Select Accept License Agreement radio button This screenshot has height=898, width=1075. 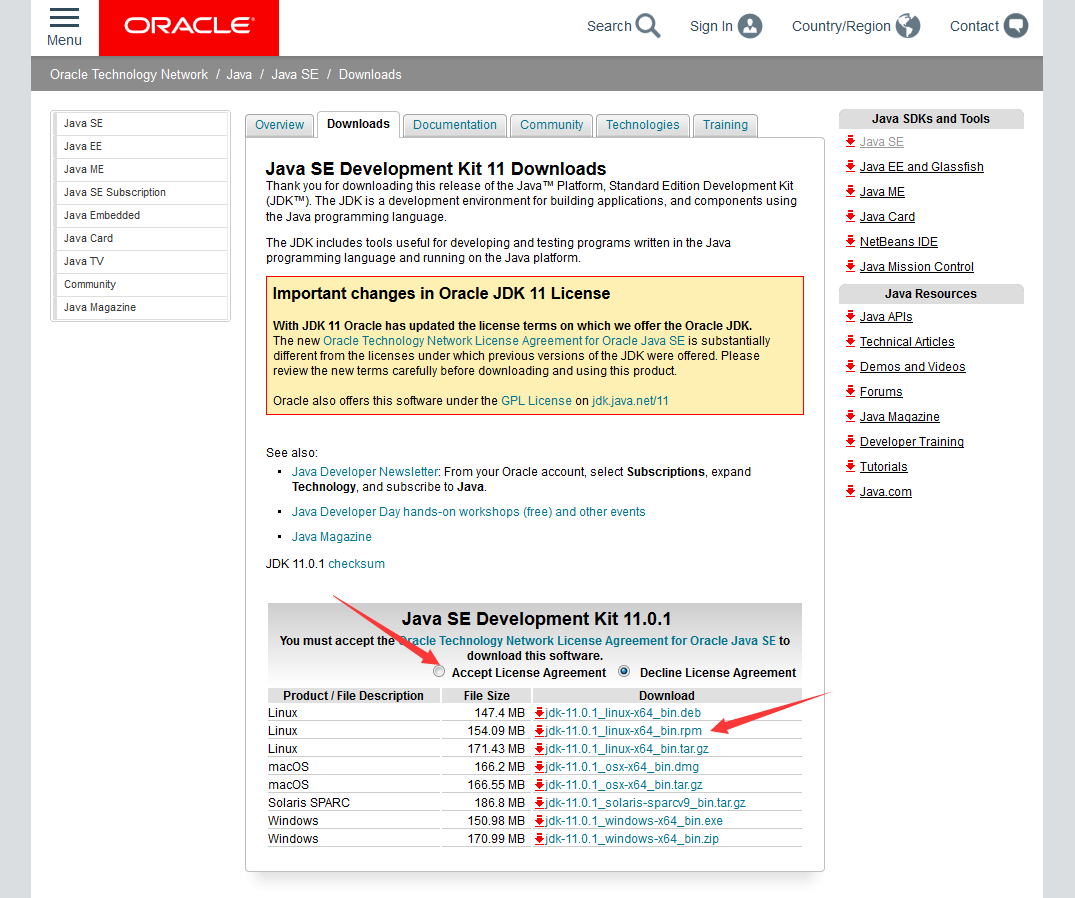pos(439,672)
